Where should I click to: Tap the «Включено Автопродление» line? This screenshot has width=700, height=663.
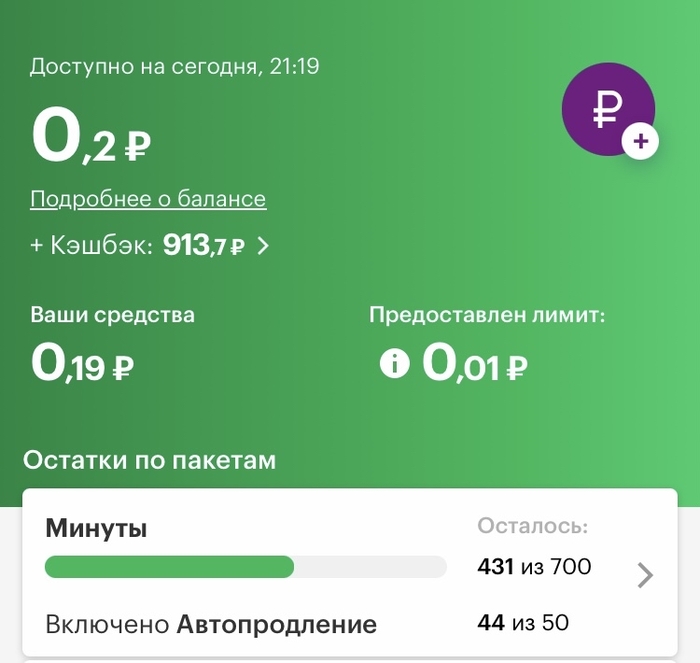pos(211,625)
